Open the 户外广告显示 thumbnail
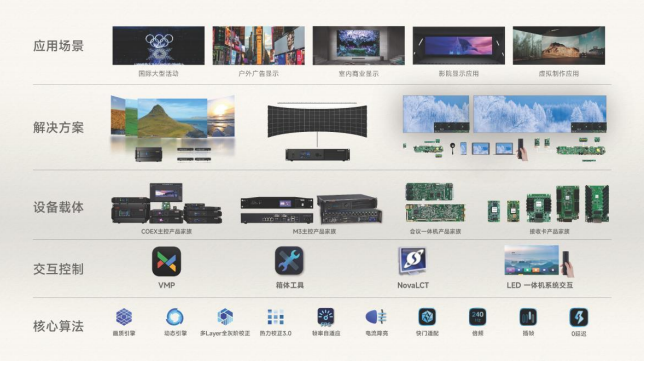The width and height of the screenshot is (645, 367). (x=258, y=46)
